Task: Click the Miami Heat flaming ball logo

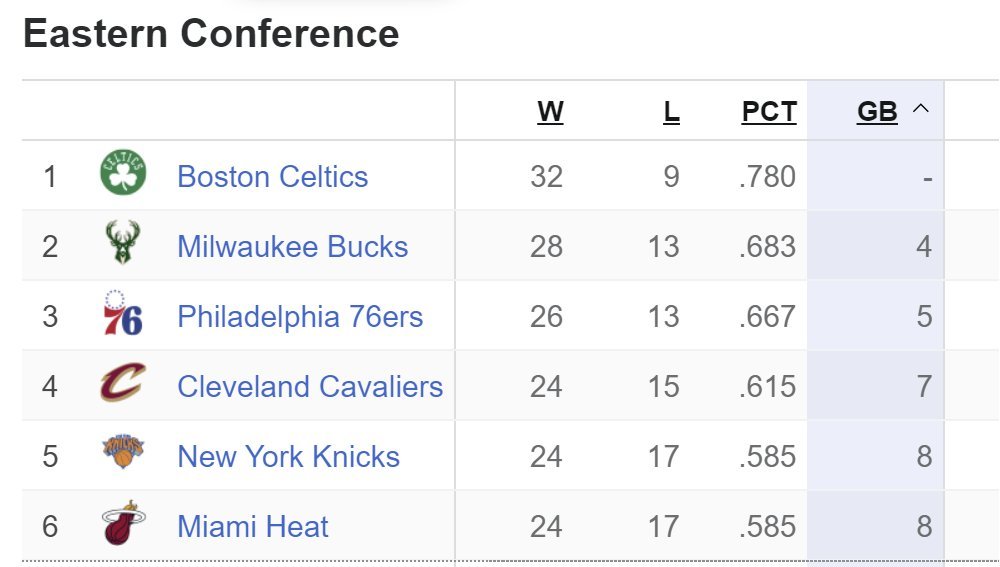Action: coord(123,523)
